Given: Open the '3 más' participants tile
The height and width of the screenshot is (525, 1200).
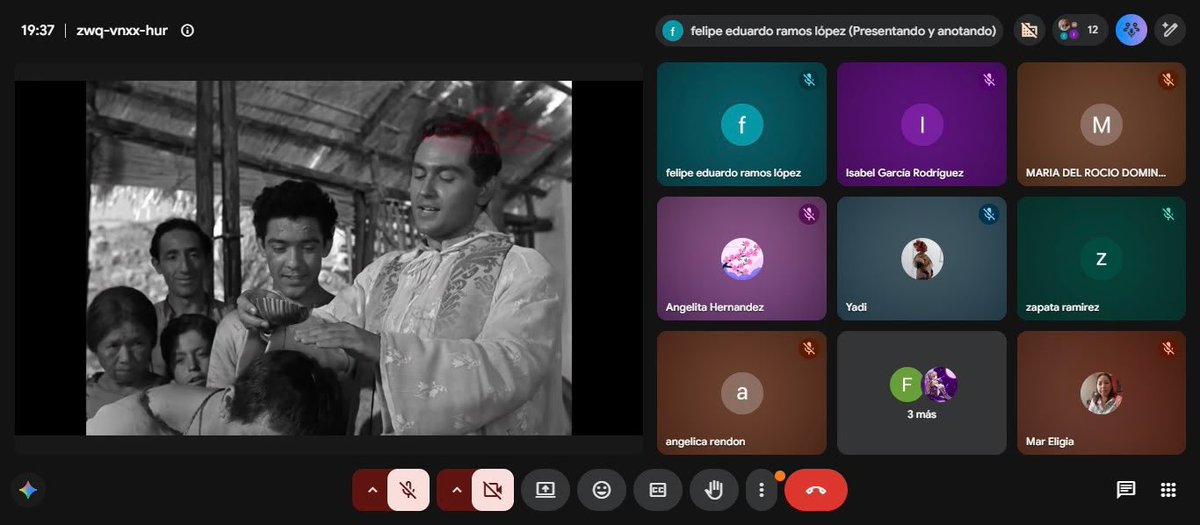Looking at the screenshot, I should (x=922, y=393).
